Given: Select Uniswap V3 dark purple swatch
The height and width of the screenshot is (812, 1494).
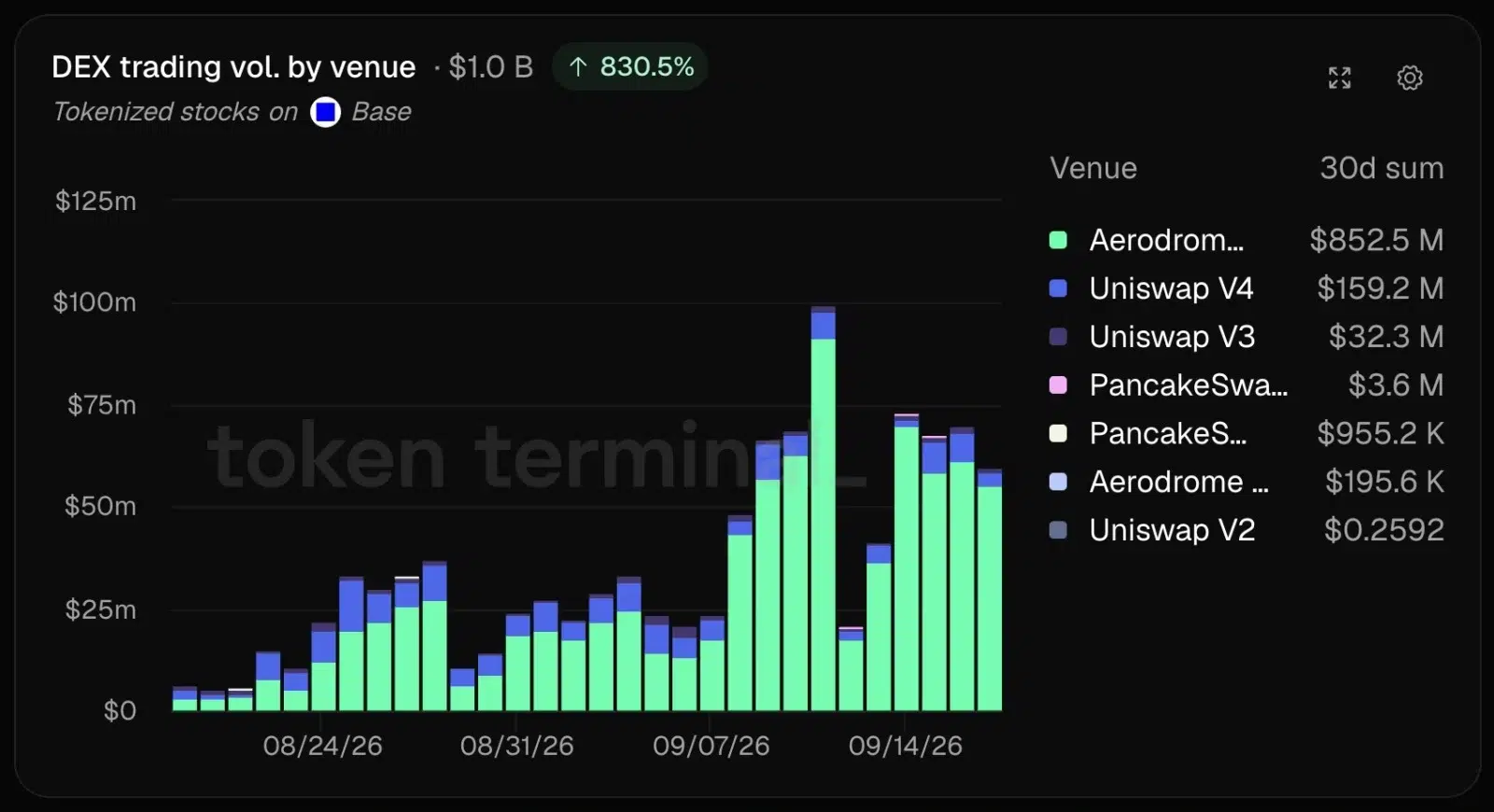Looking at the screenshot, I should click(1058, 337).
